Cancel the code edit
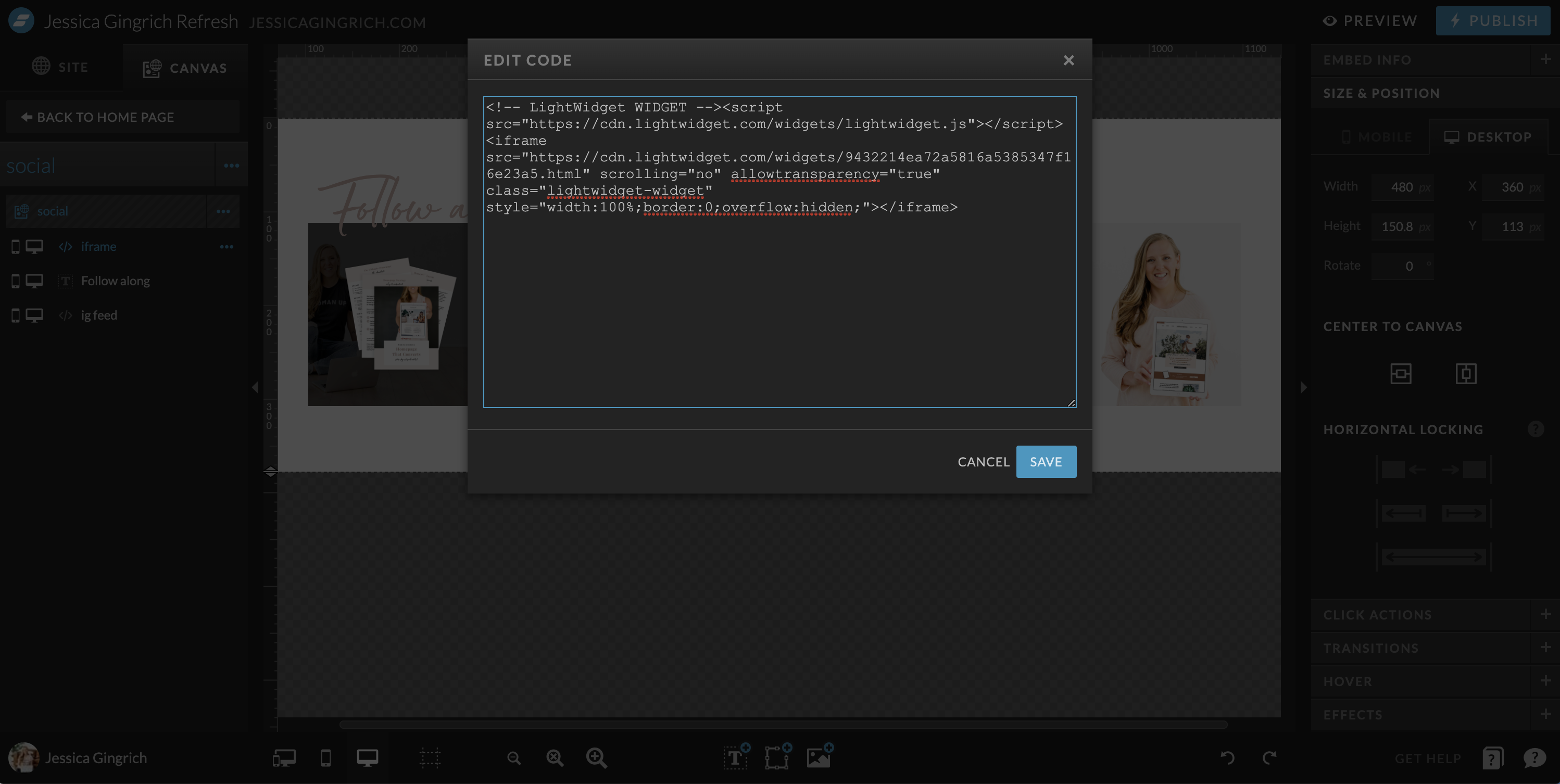This screenshot has height=784, width=1560. 984,461
